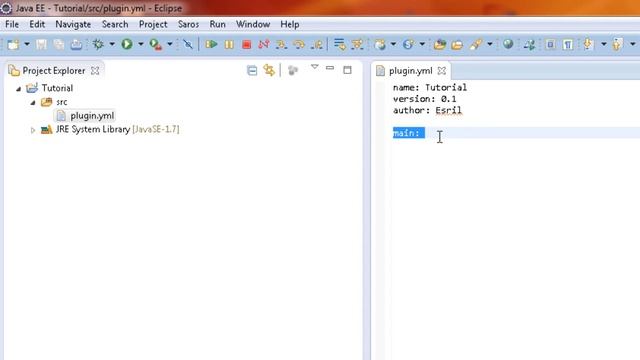This screenshot has width=640, height=360.
Task: Click the icon right of Link with Editor
Action: click(293, 71)
